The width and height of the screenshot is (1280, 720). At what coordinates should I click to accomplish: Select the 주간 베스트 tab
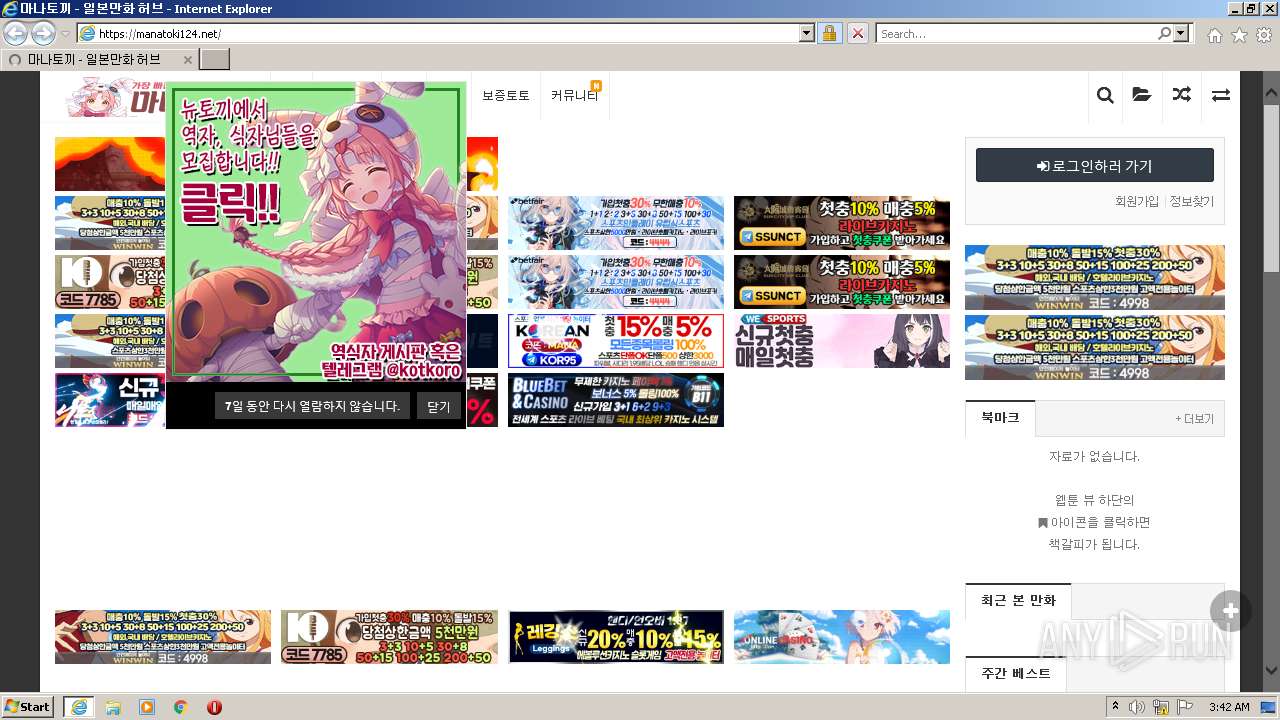[x=1016, y=673]
